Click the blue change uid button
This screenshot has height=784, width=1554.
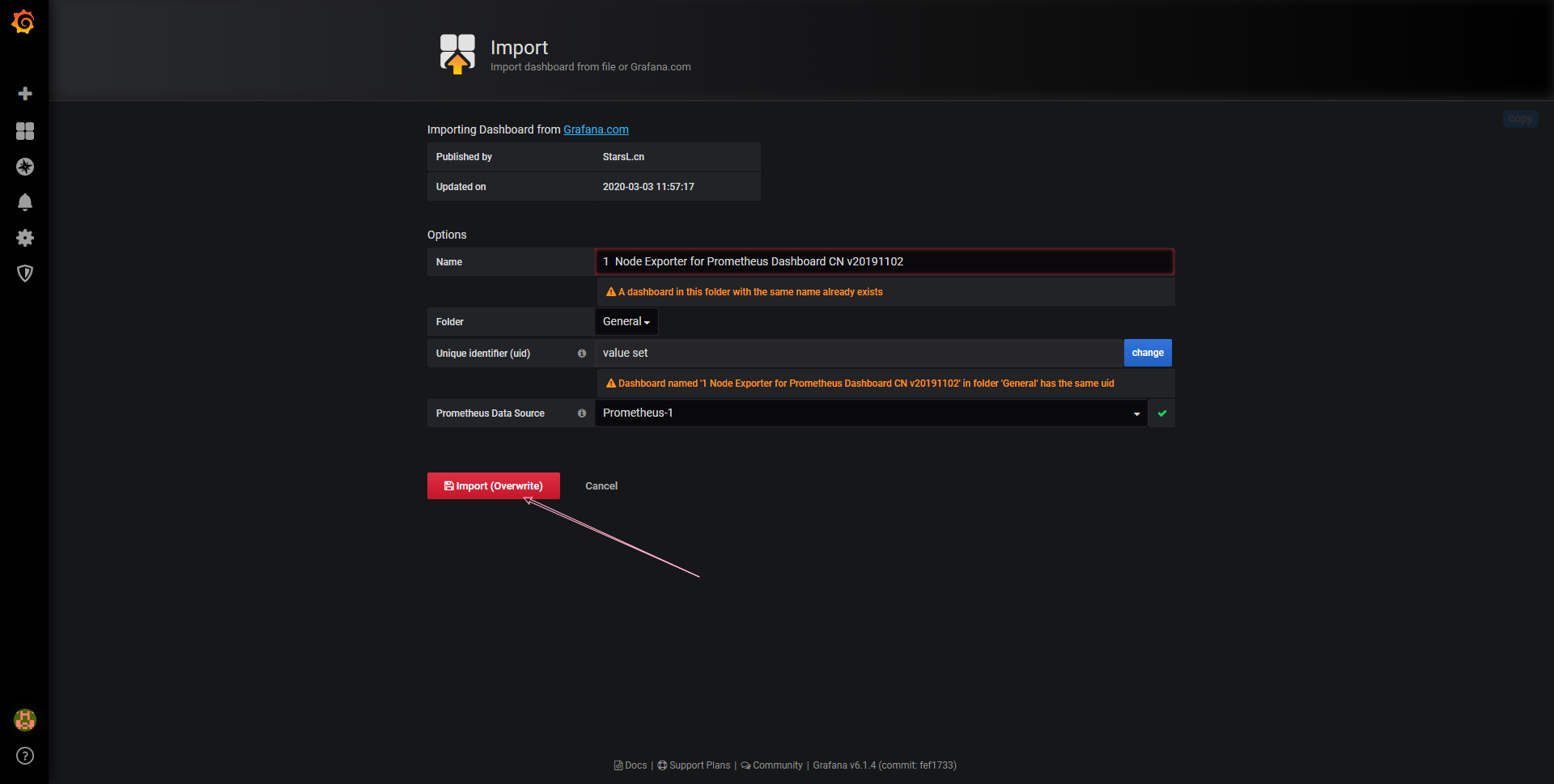point(1148,353)
